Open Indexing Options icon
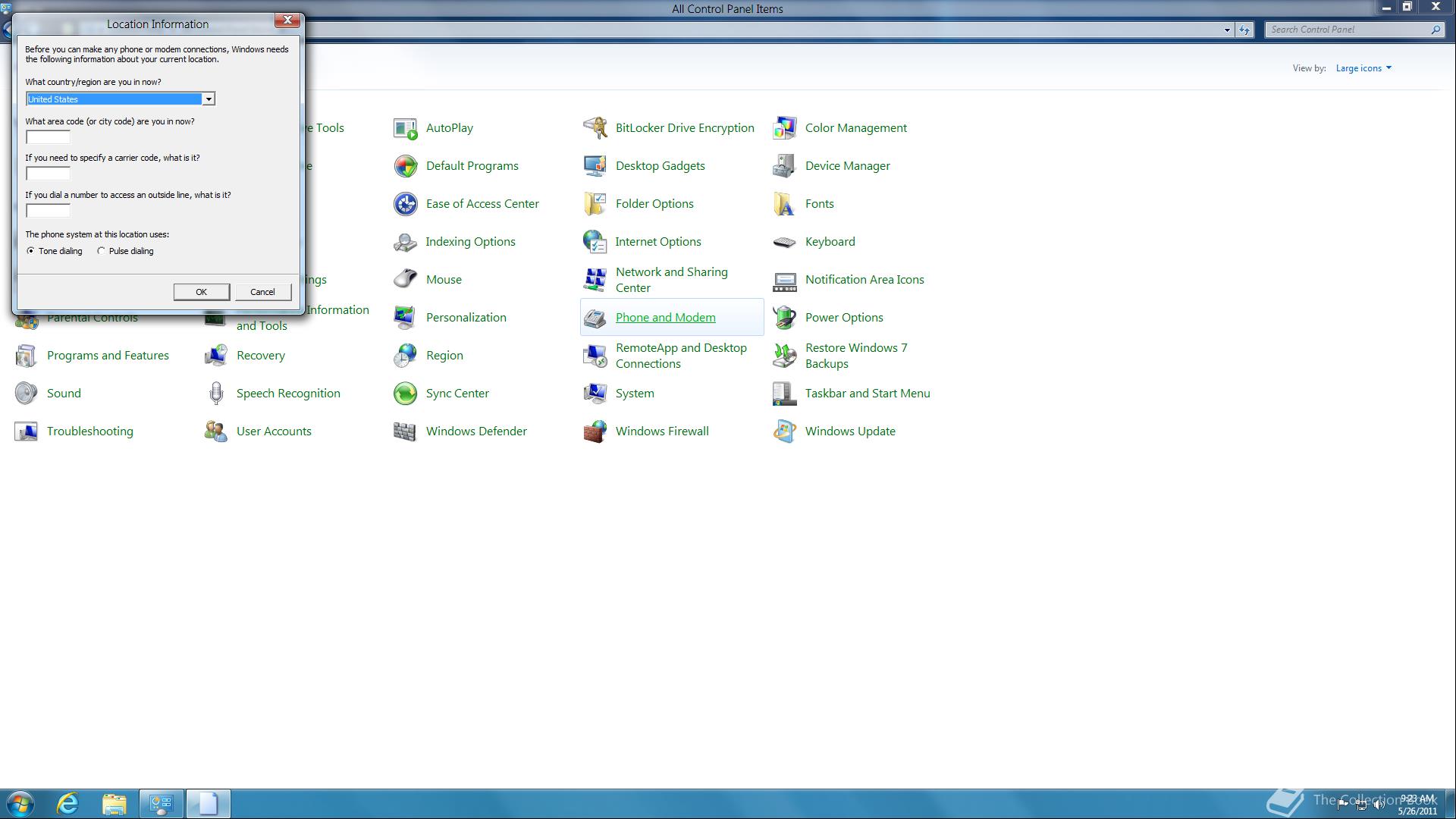 click(x=406, y=242)
